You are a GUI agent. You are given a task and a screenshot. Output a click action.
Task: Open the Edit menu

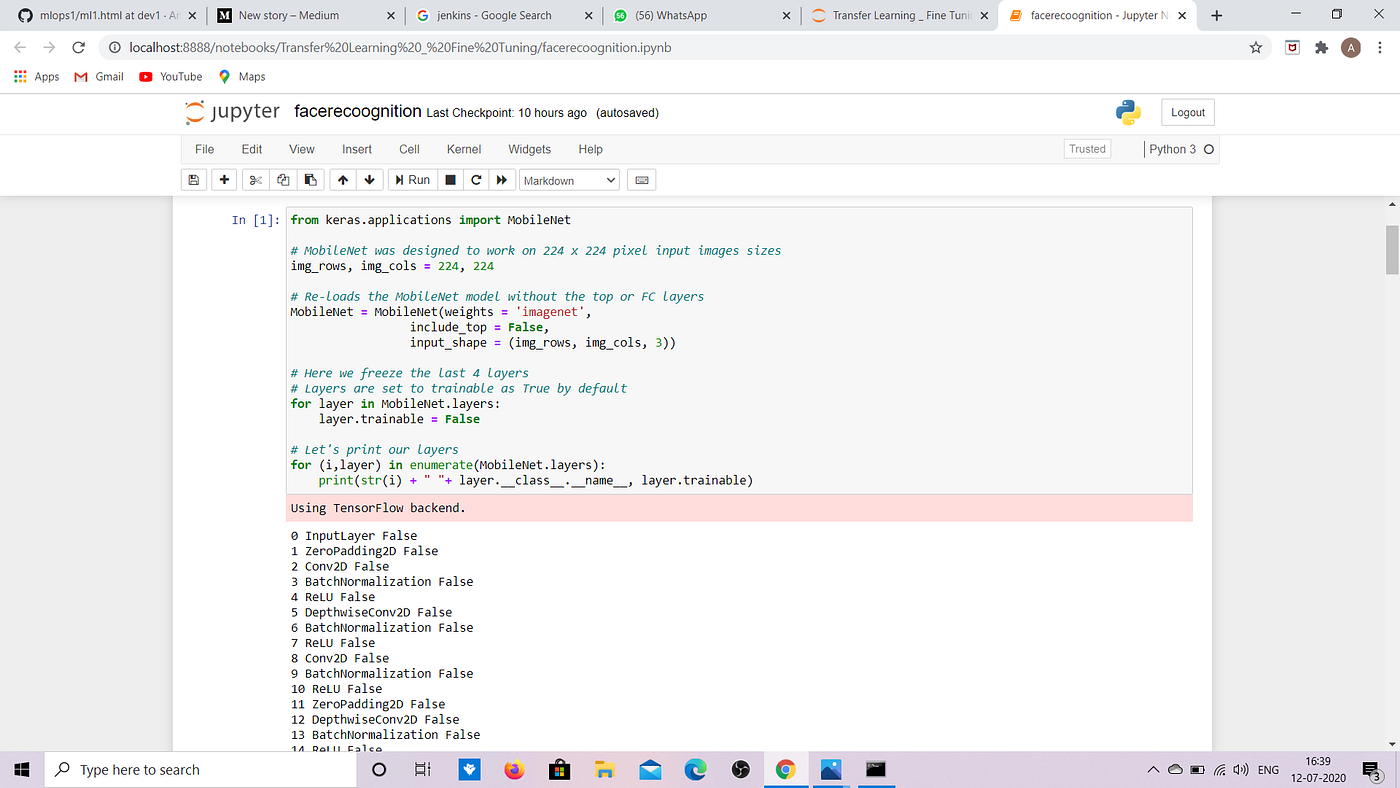point(252,149)
